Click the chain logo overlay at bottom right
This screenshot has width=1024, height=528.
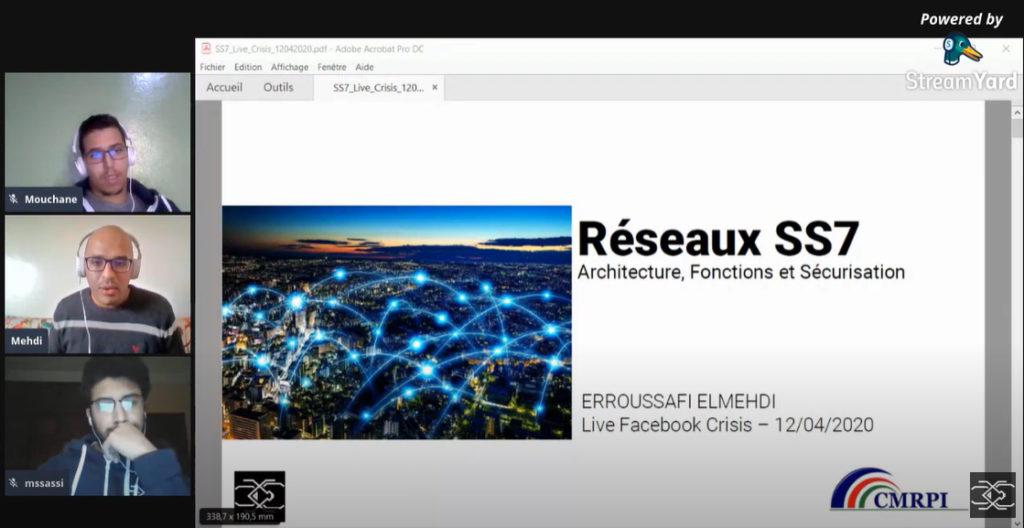pyautogui.click(x=993, y=495)
